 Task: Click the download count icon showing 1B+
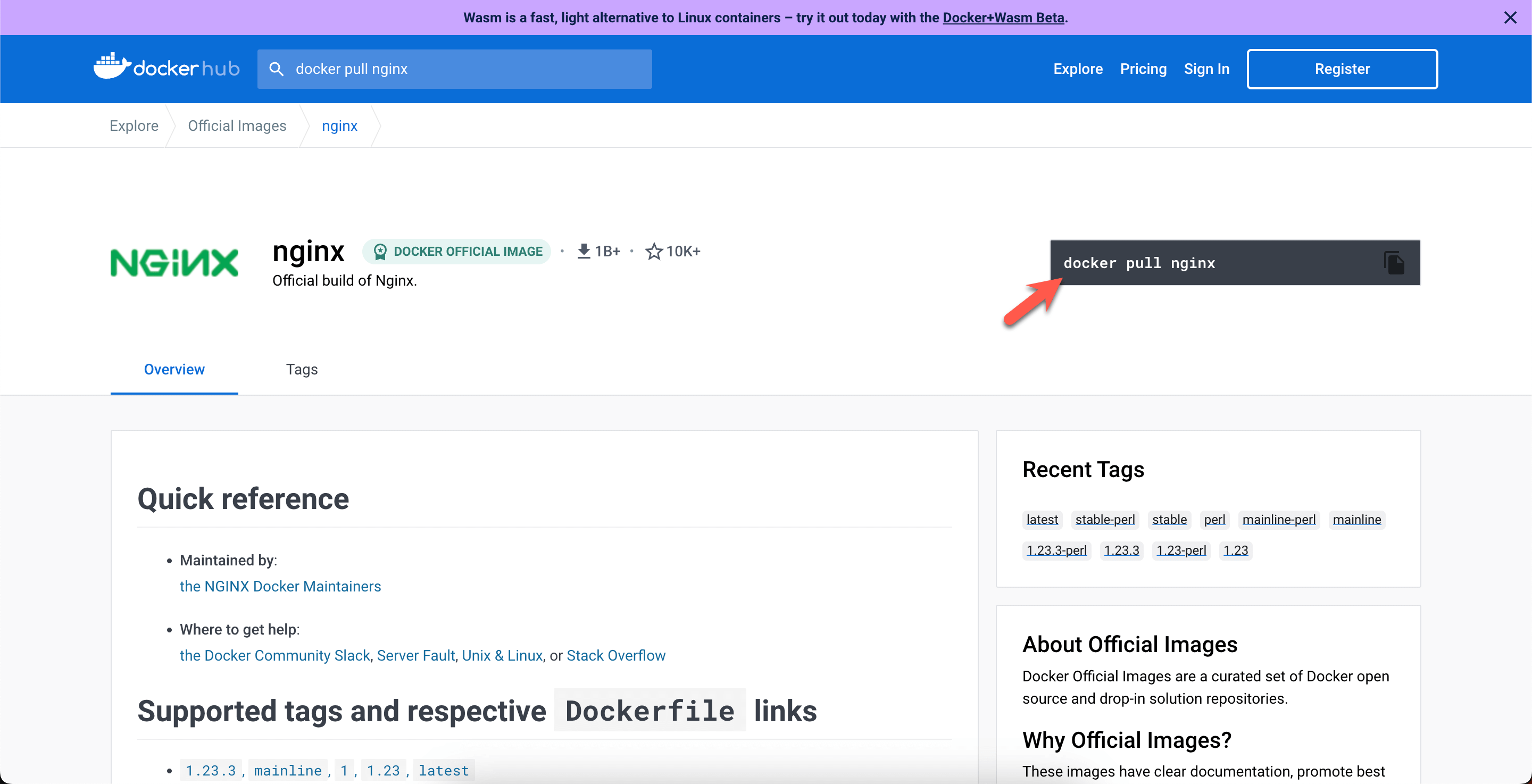pos(584,251)
